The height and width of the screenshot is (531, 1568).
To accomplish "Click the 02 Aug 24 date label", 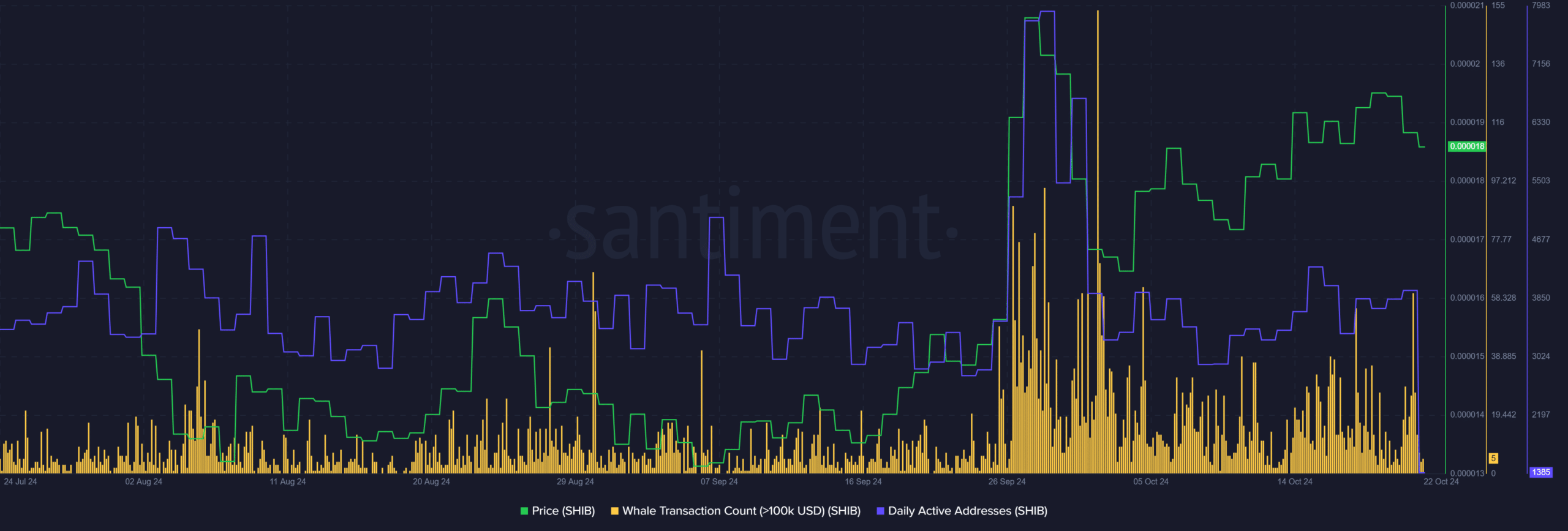I will 144,481.
